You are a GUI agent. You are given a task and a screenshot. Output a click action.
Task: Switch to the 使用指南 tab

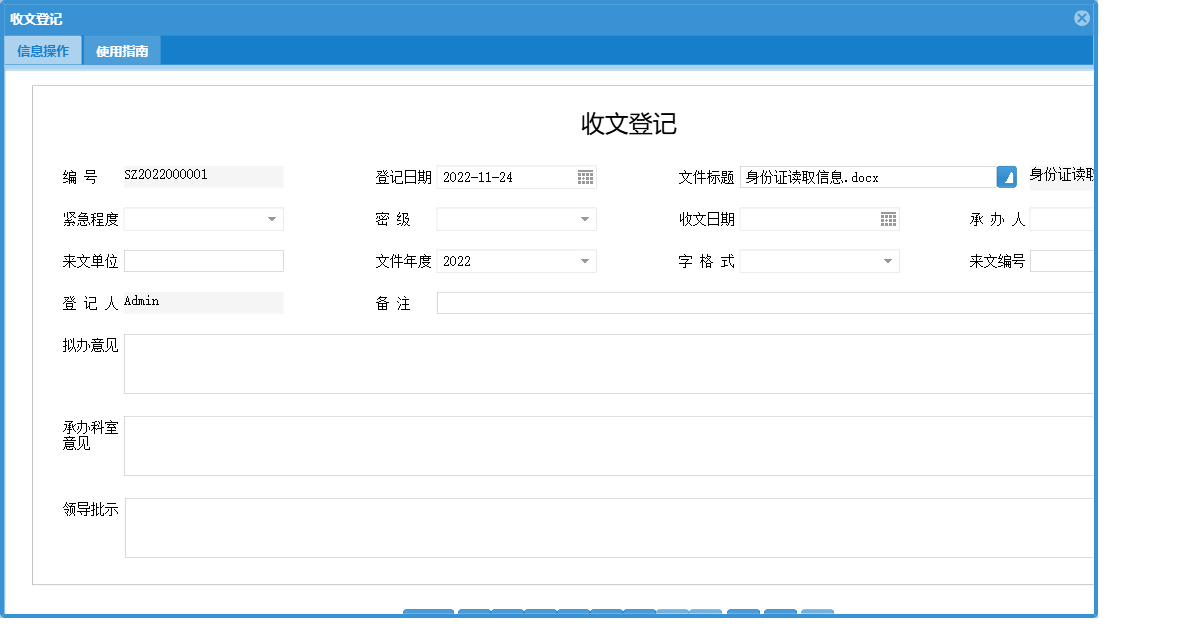[124, 49]
